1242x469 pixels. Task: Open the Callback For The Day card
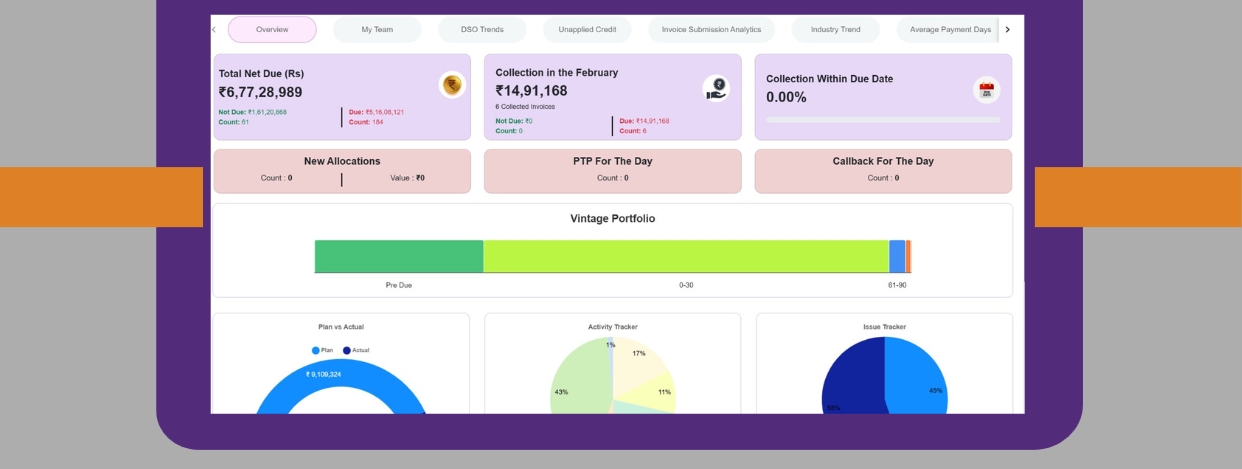[883, 171]
